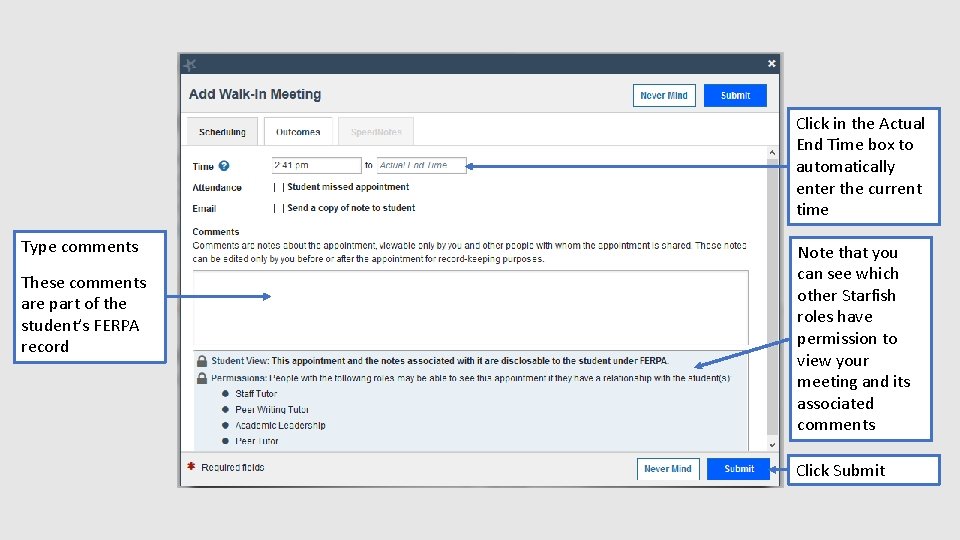The image size is (960, 540).
Task: Click the top Submit button
Action: click(x=735, y=96)
